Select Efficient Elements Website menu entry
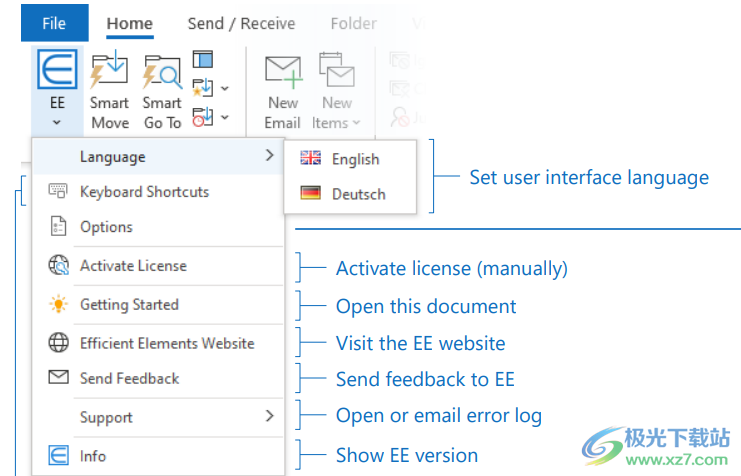Screen dimensions: 741x476 tap(158, 343)
